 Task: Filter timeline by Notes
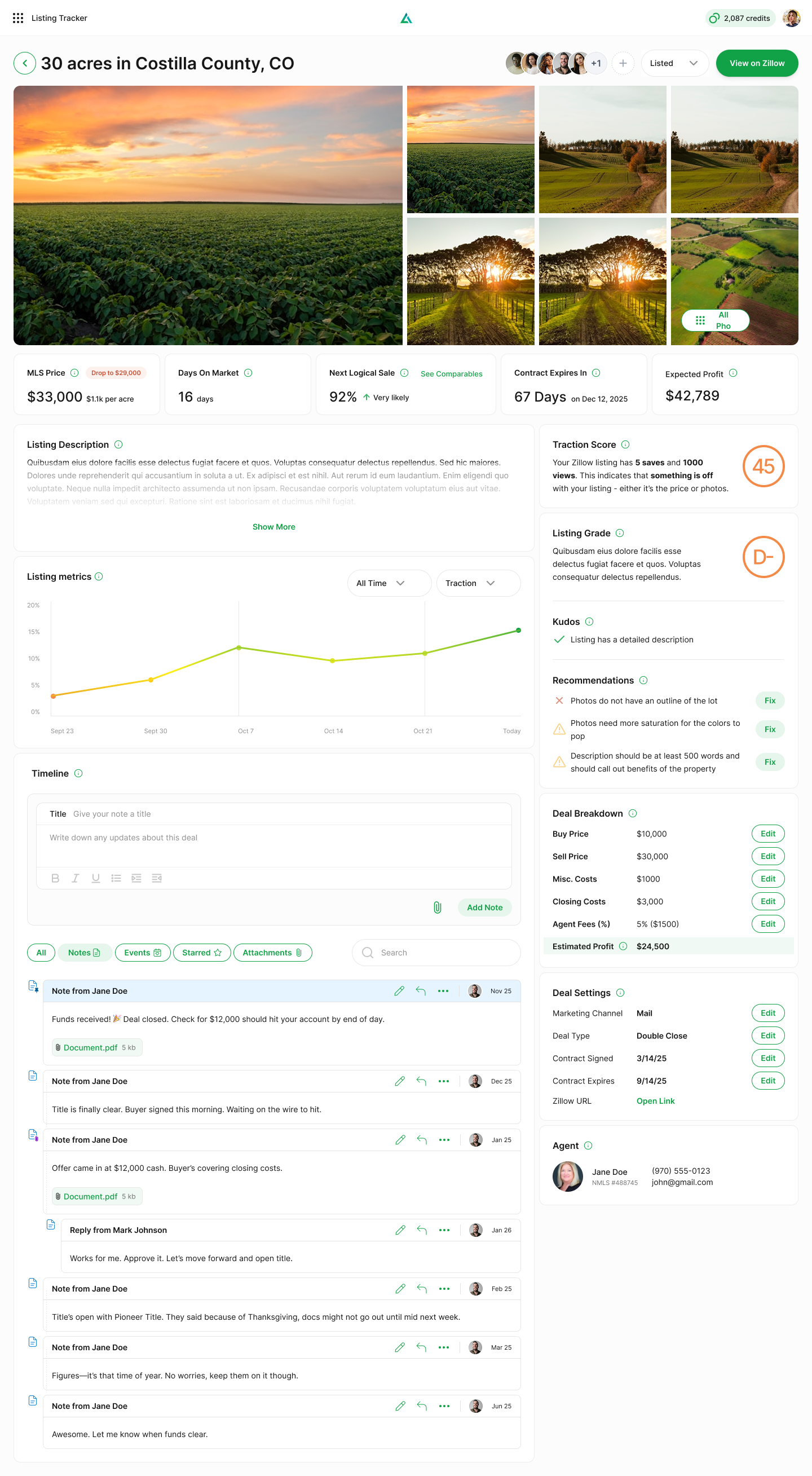pos(84,953)
